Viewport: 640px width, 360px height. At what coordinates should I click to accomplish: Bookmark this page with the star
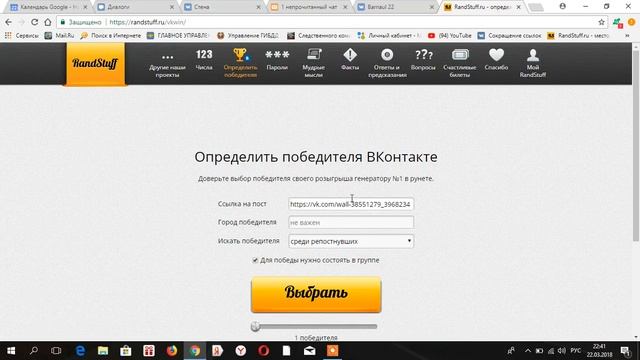coord(601,22)
